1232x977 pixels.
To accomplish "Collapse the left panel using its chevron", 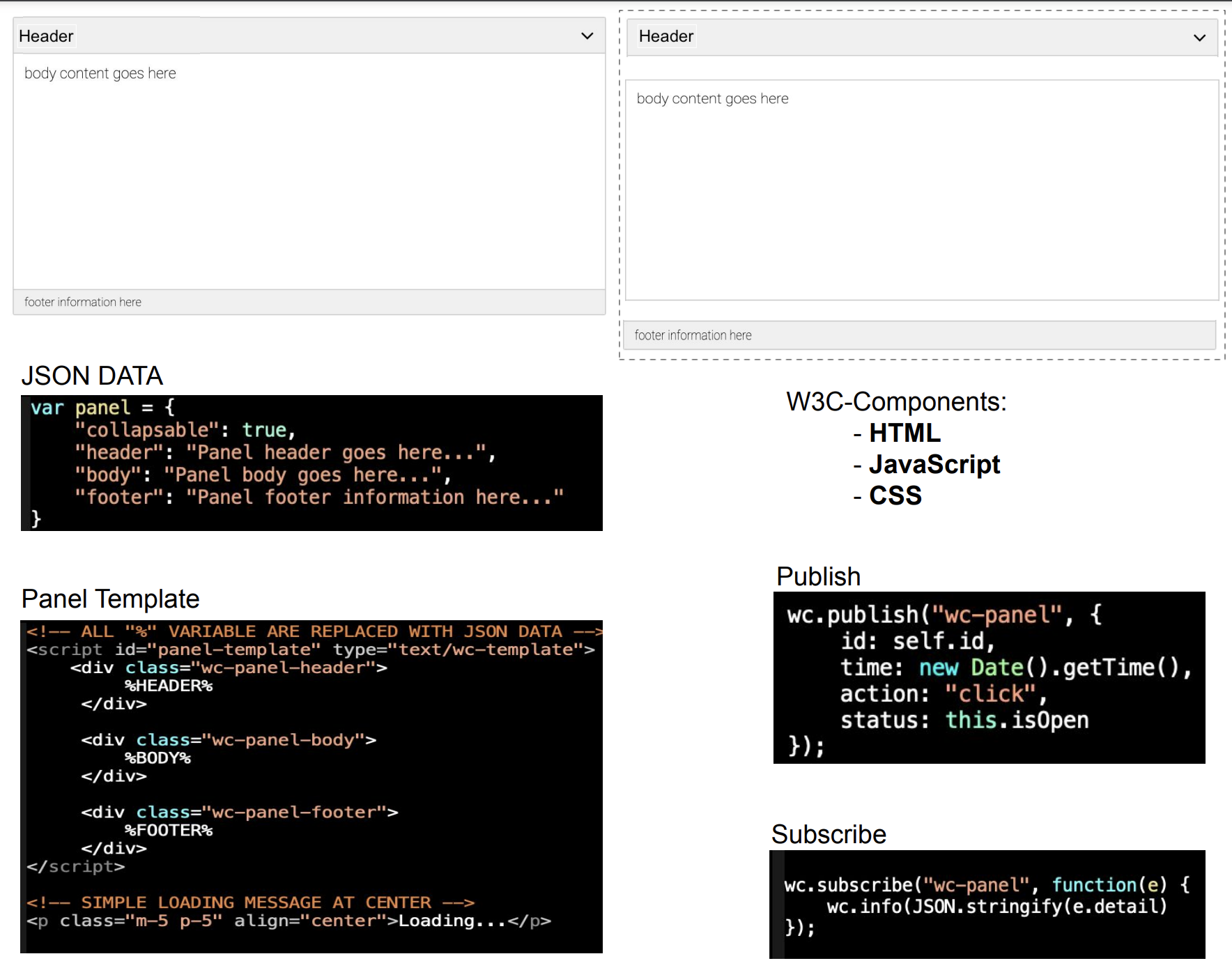I will [587, 36].
